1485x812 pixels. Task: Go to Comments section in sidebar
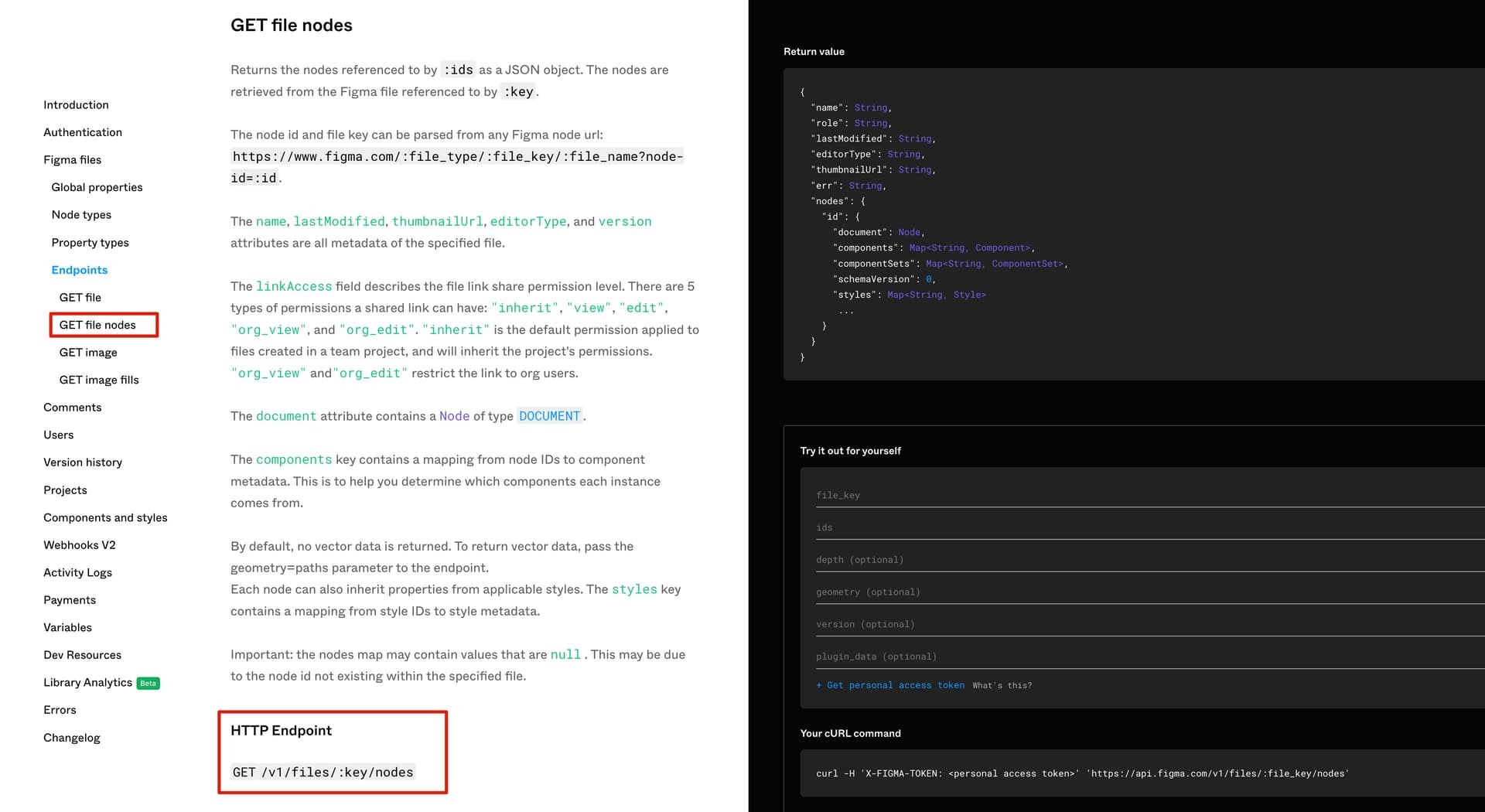click(x=72, y=407)
